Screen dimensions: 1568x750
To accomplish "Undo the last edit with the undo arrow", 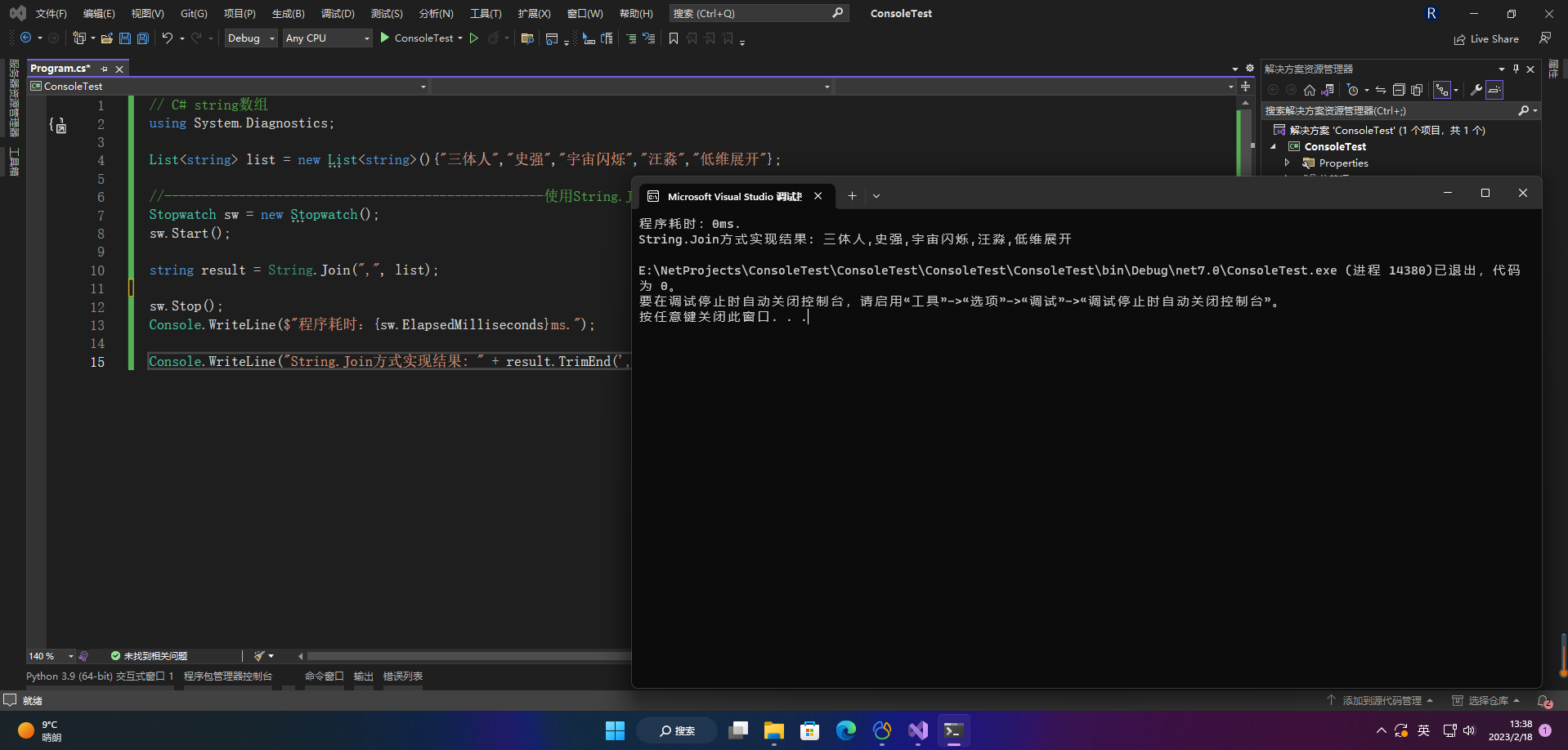I will pyautogui.click(x=167, y=38).
